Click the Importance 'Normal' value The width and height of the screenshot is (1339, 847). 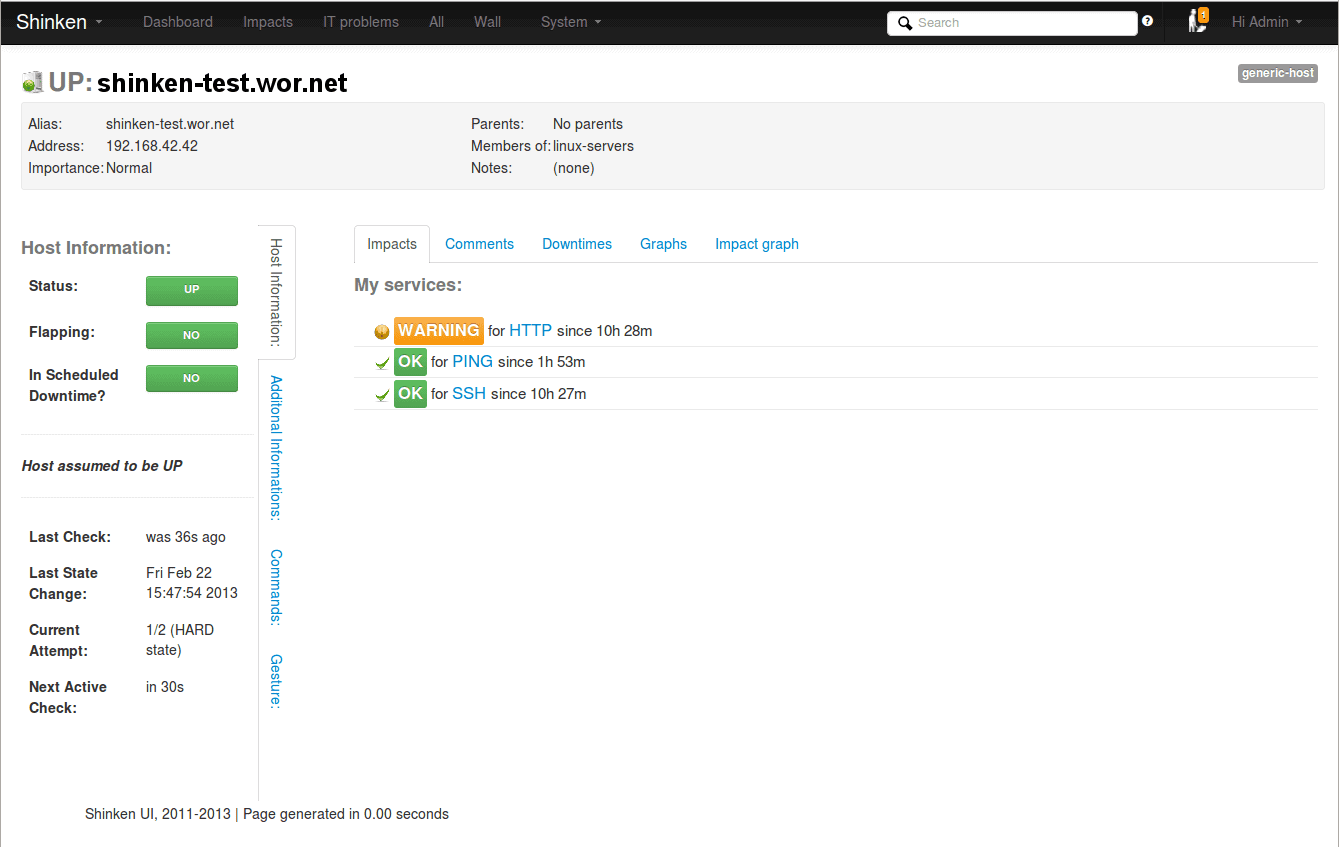[x=129, y=168]
